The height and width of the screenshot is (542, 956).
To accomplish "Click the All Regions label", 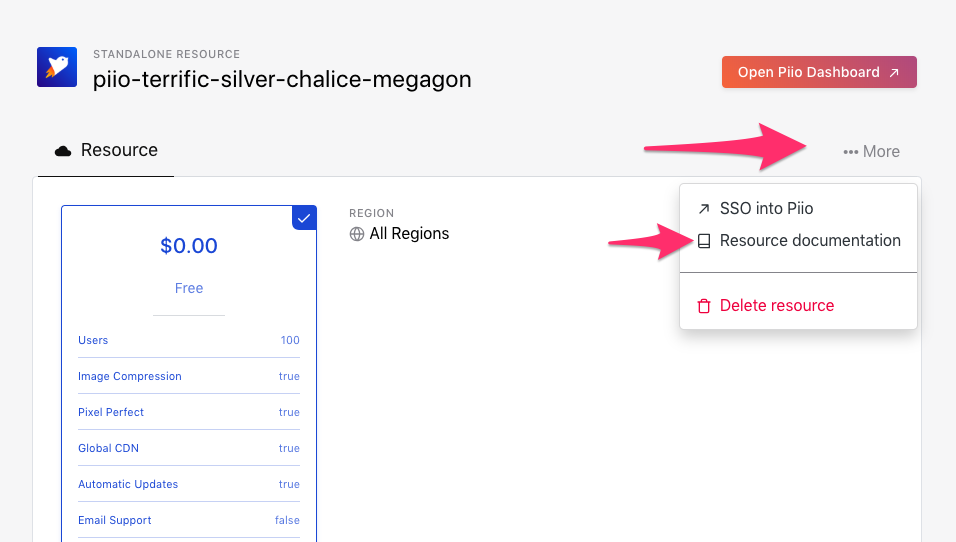I will click(x=409, y=234).
